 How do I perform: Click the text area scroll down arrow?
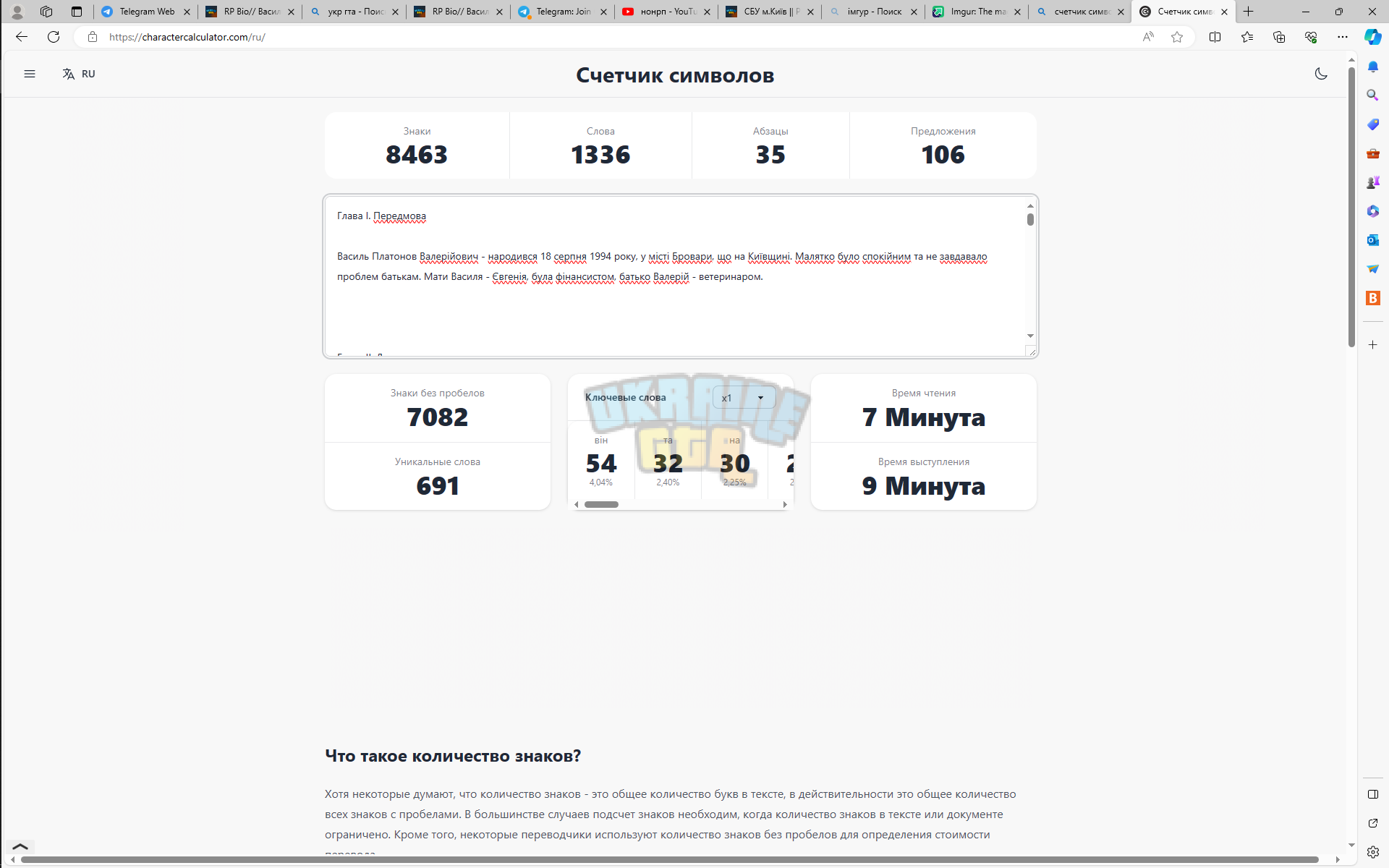(x=1030, y=336)
